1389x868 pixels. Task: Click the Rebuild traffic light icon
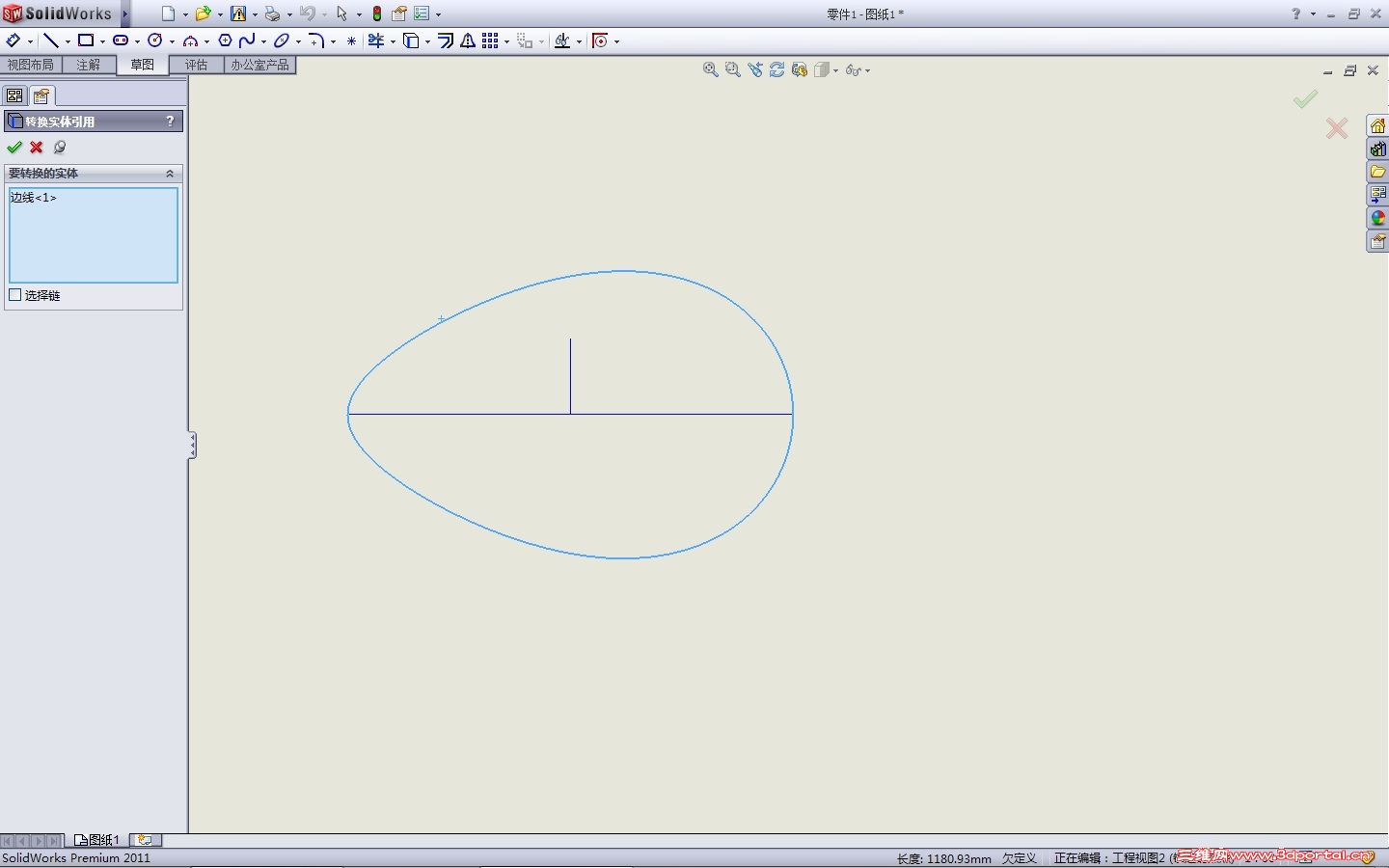pos(377,14)
